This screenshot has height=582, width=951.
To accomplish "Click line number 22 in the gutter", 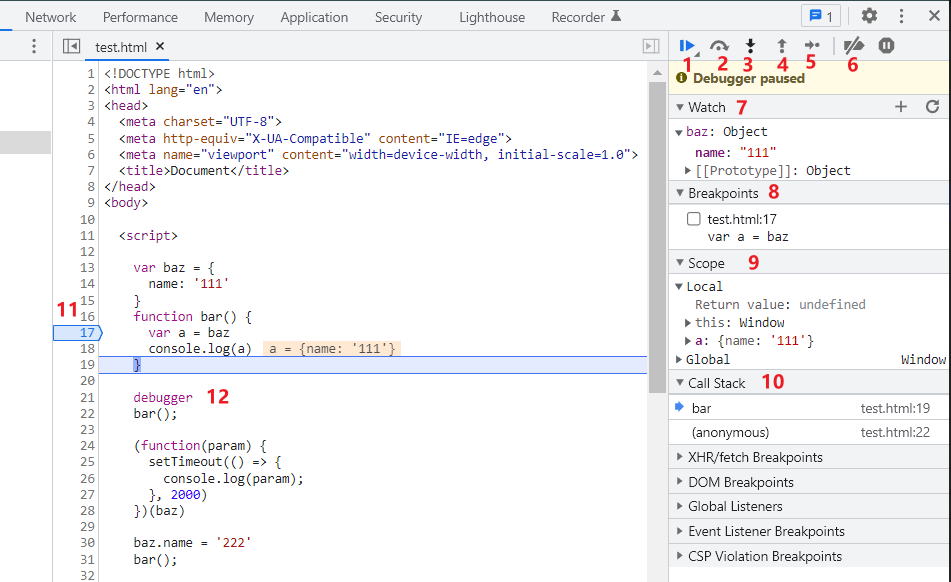I will coord(87,413).
